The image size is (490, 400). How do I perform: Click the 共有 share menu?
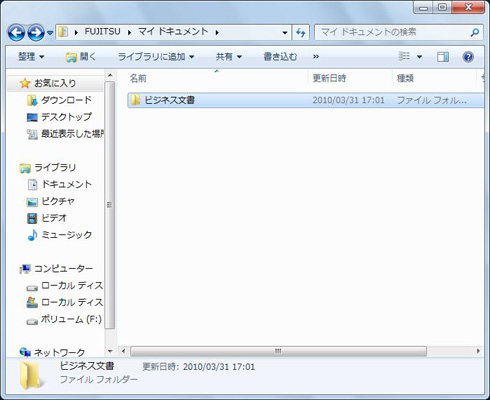coord(229,57)
